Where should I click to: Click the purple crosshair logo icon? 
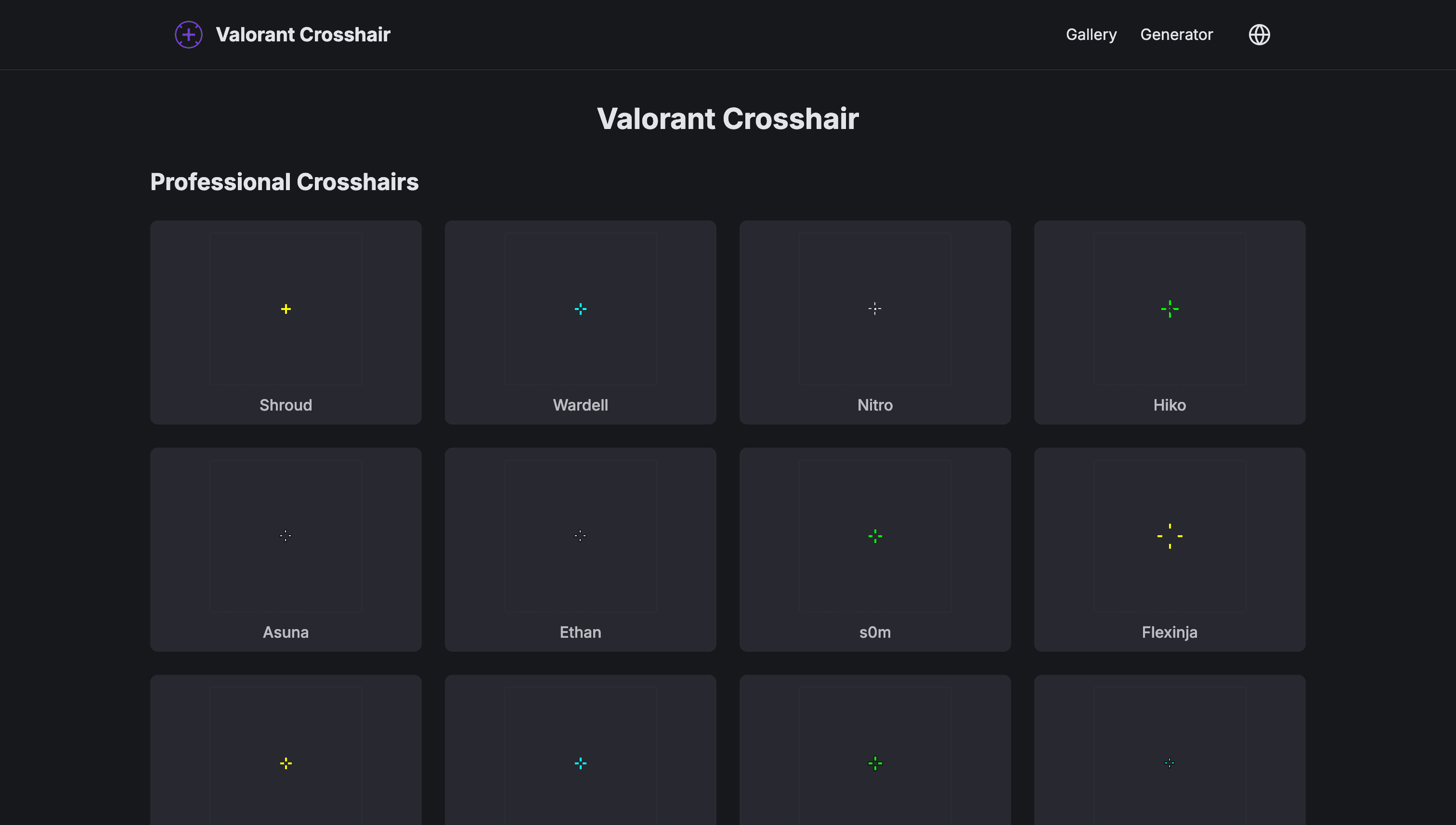(x=189, y=35)
